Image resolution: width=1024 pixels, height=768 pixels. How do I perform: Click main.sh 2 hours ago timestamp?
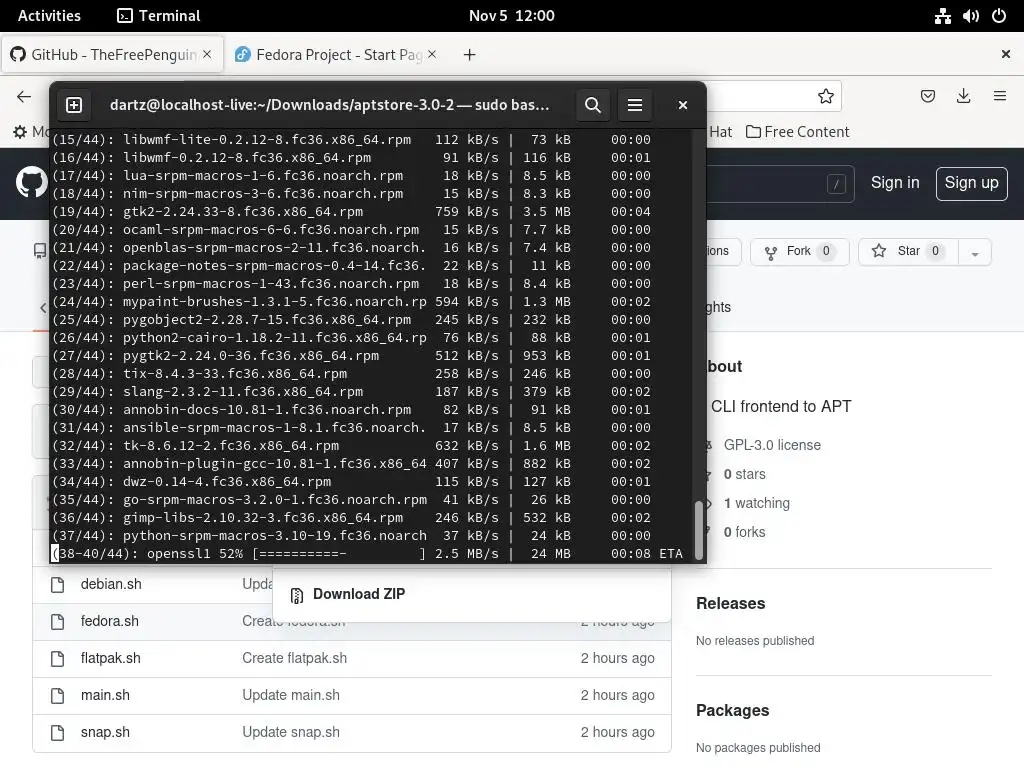tap(618, 696)
